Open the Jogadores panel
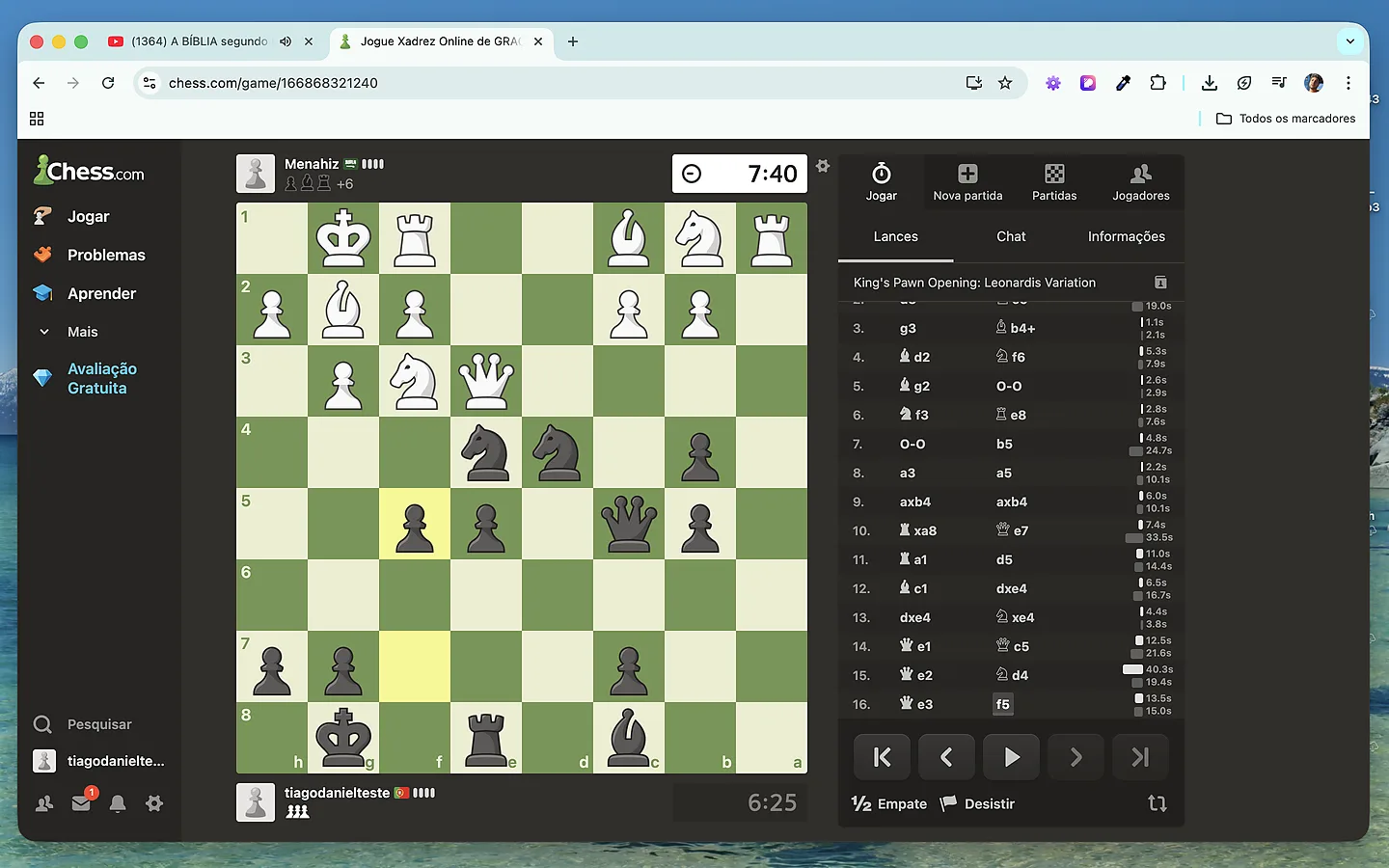 [x=1141, y=181]
